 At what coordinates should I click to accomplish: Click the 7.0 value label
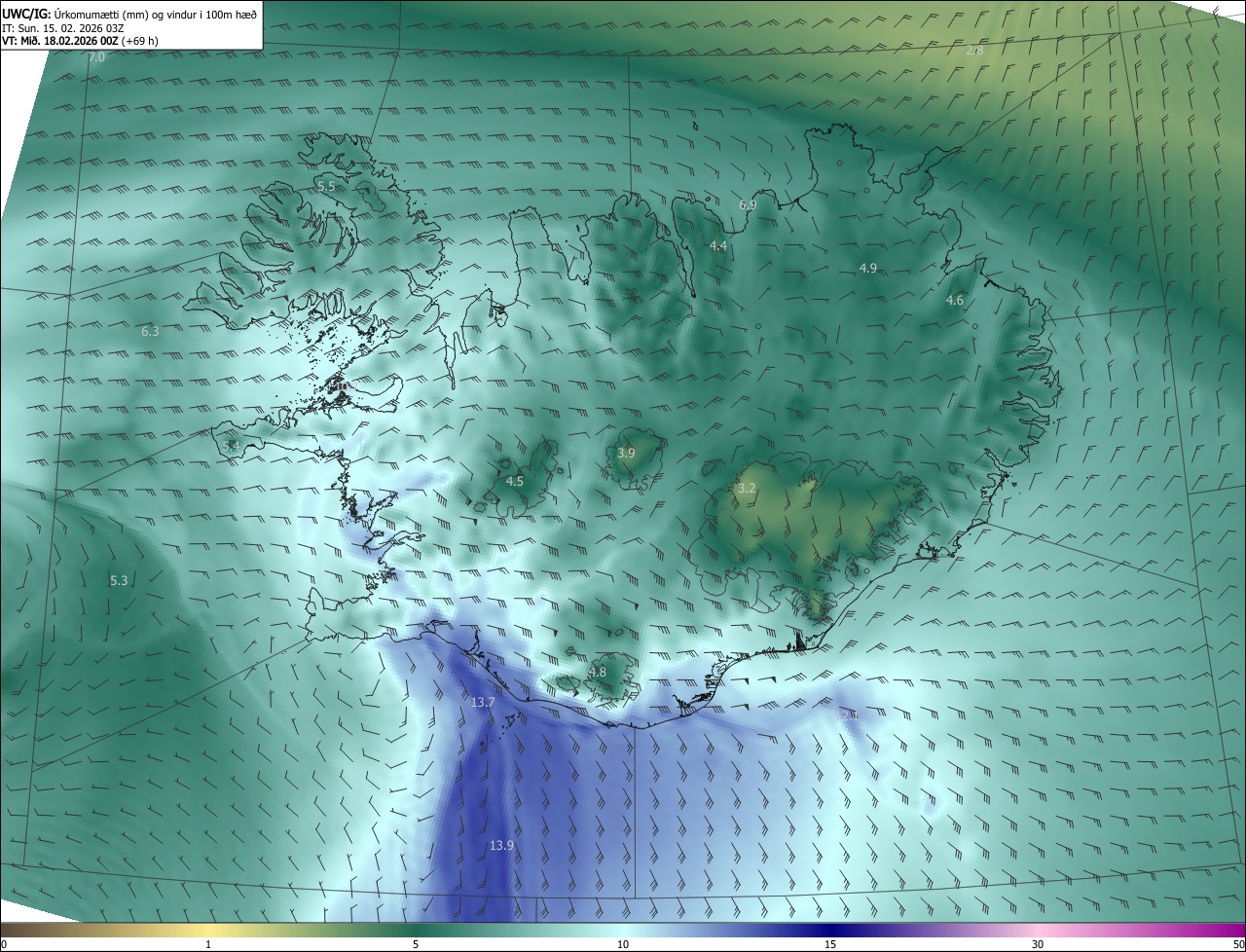[x=96, y=58]
